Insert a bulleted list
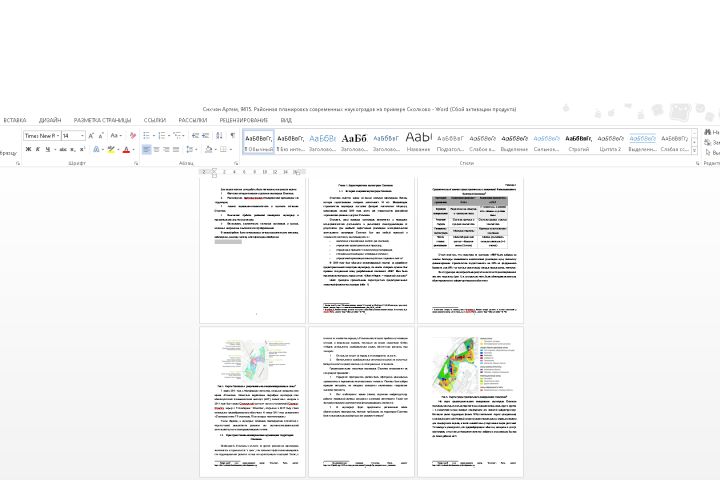 (x=146, y=136)
